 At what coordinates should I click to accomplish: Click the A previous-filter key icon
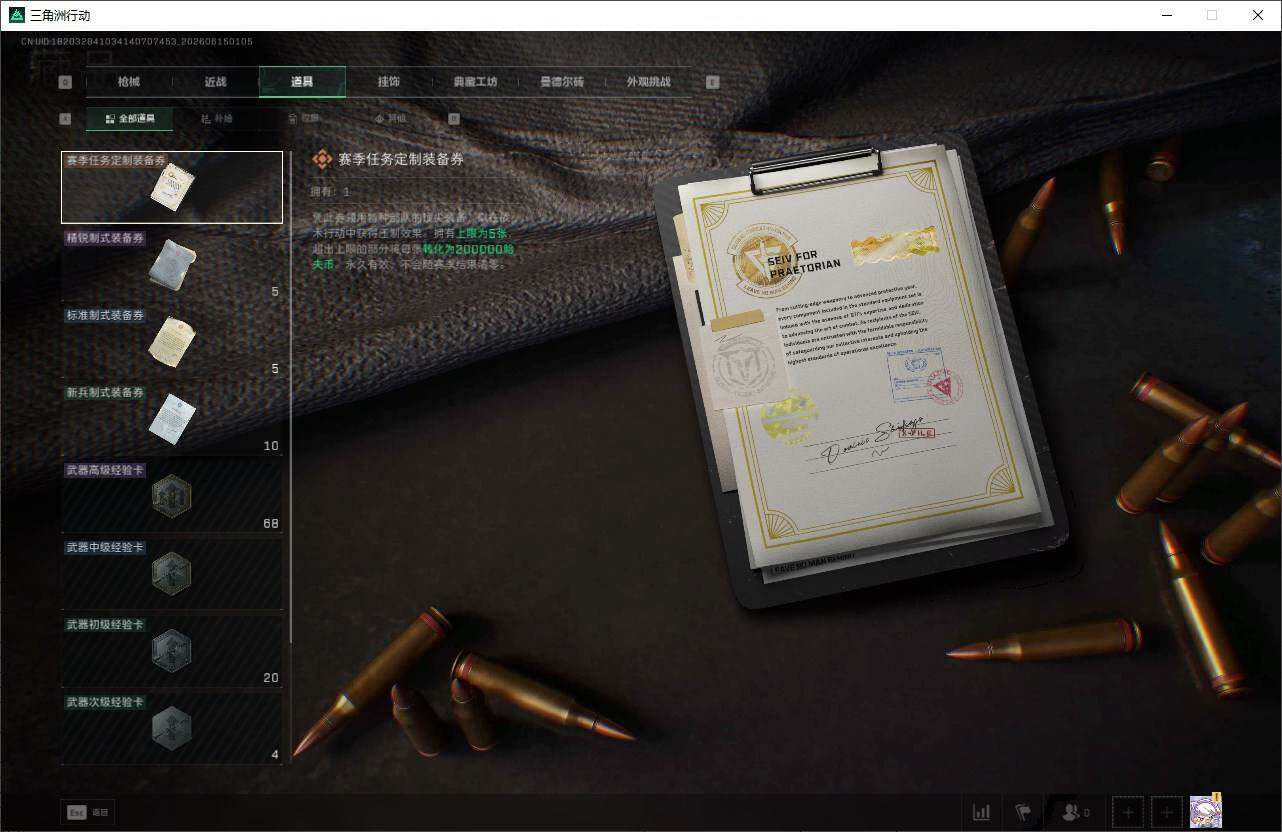[66, 118]
